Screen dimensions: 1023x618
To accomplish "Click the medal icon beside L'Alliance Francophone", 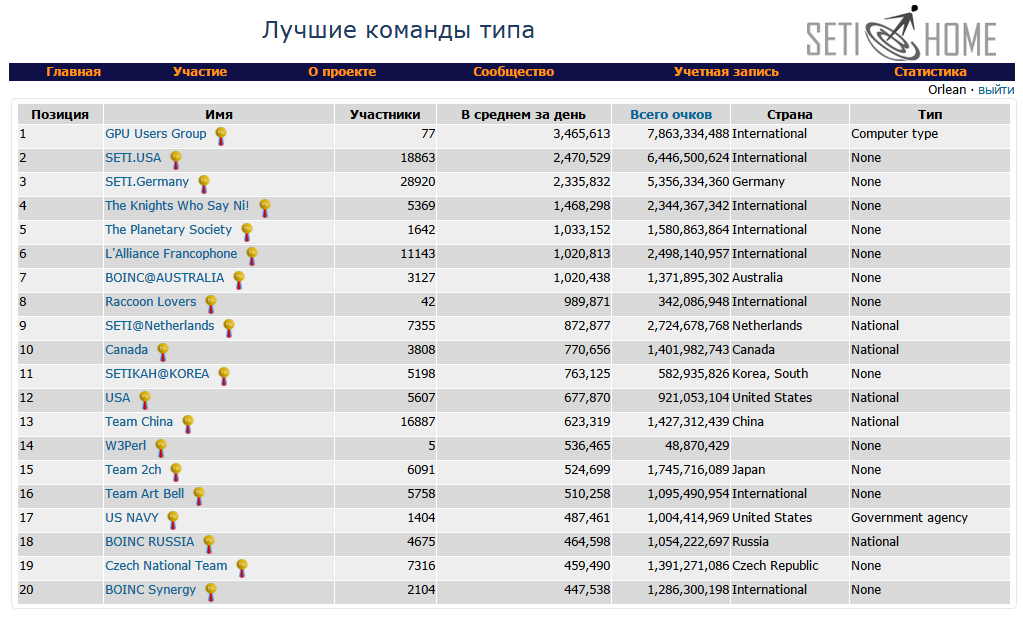I will point(252,256).
